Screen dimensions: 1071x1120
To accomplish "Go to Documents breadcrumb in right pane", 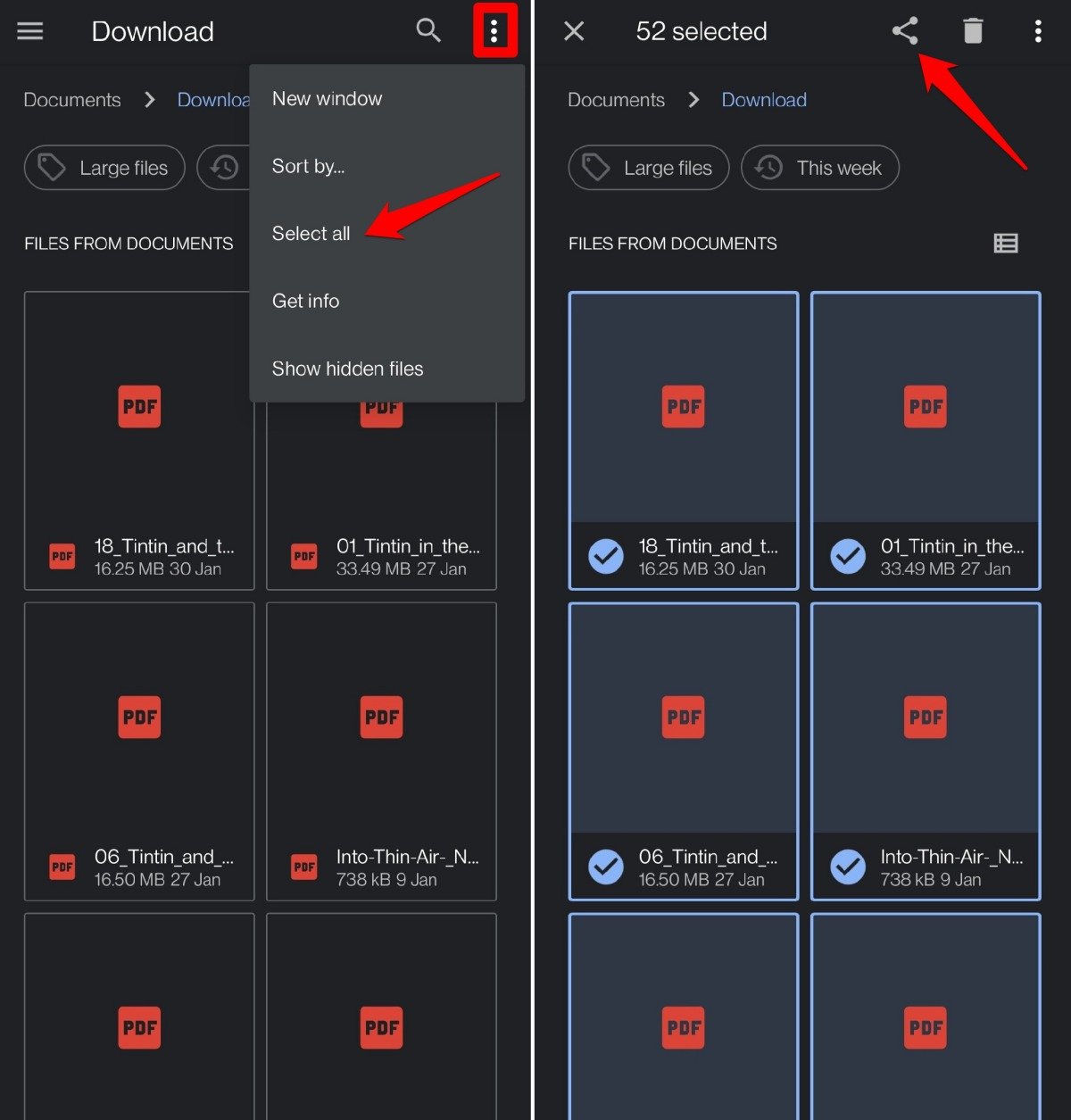I will pos(616,100).
